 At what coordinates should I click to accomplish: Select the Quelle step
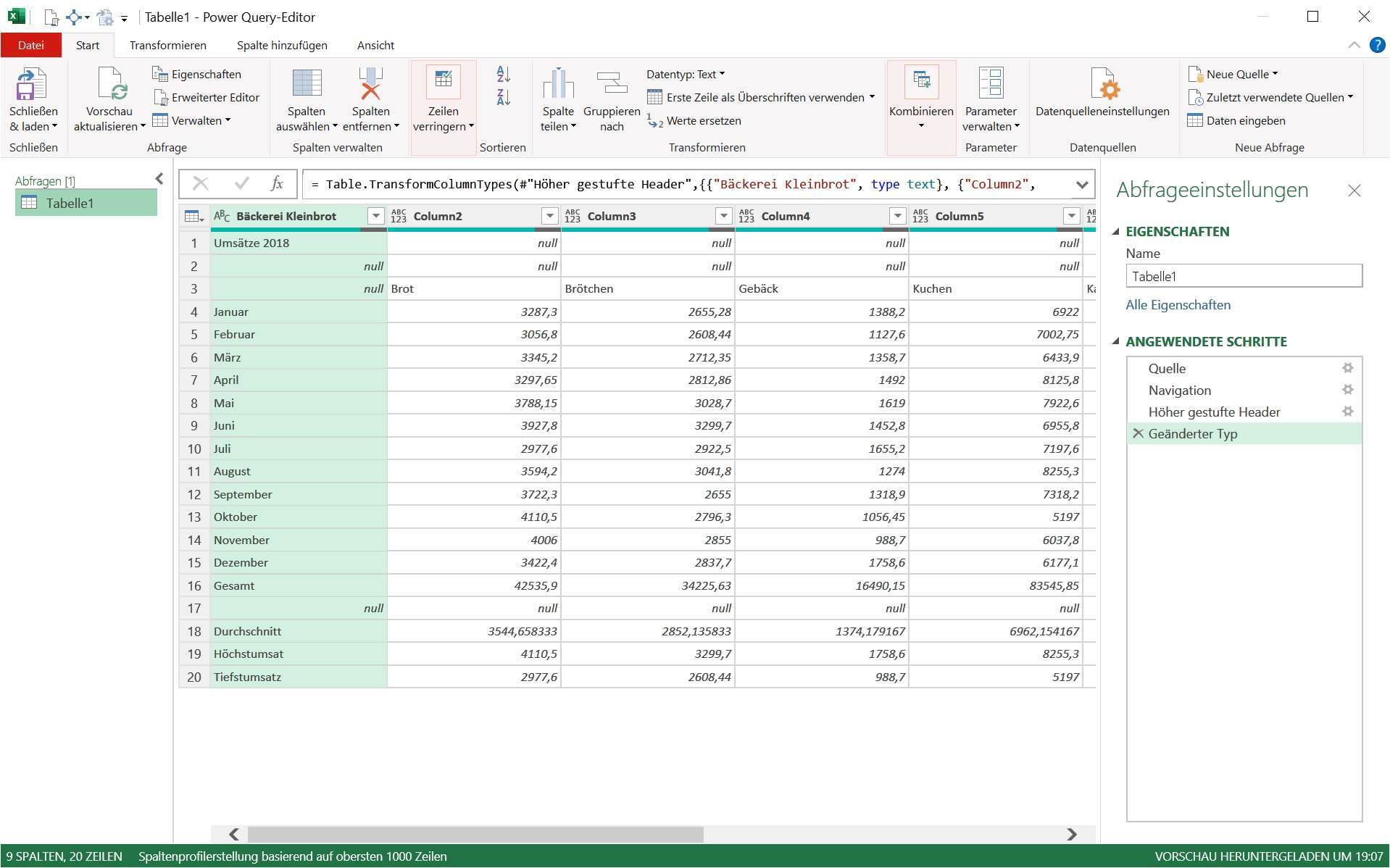[1167, 369]
